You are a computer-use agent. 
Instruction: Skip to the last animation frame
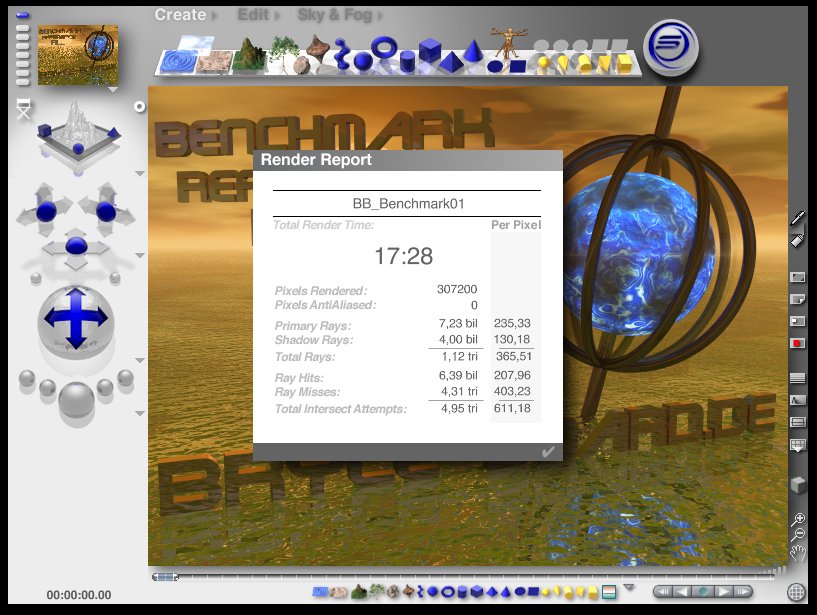pyautogui.click(x=742, y=592)
